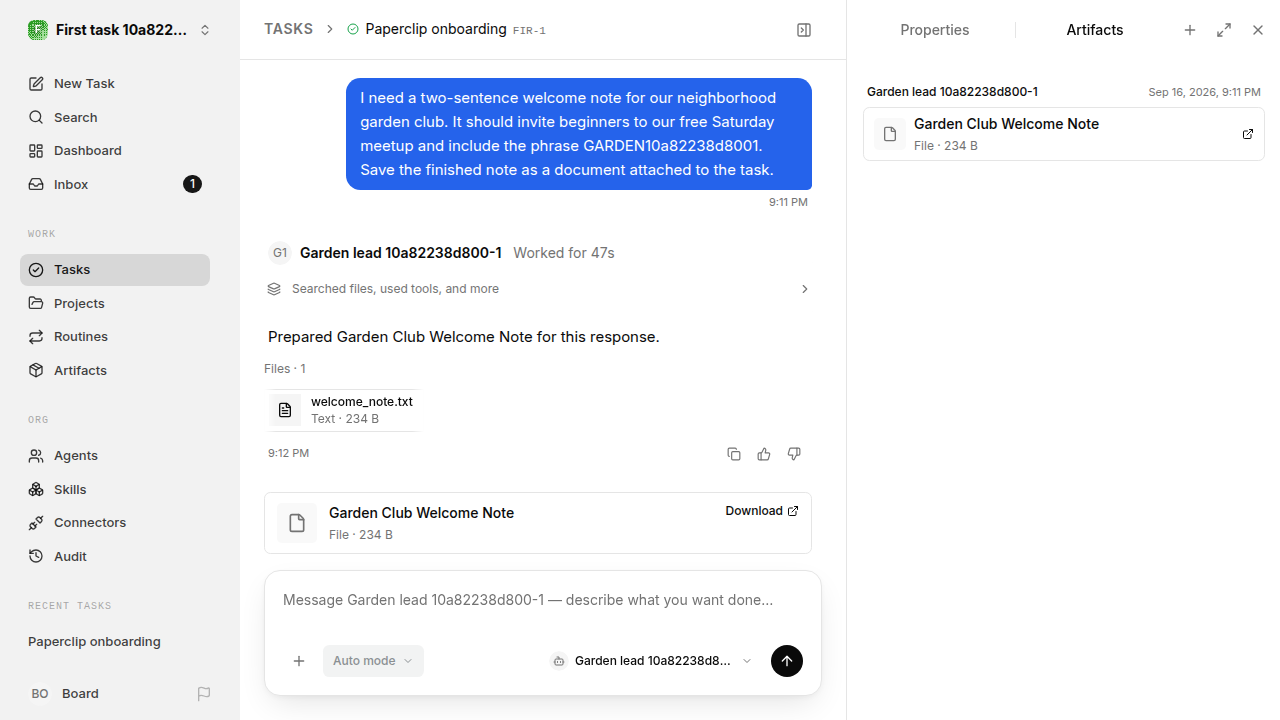Copy the agent response
Screen dimensions: 1280x720
[734, 454]
